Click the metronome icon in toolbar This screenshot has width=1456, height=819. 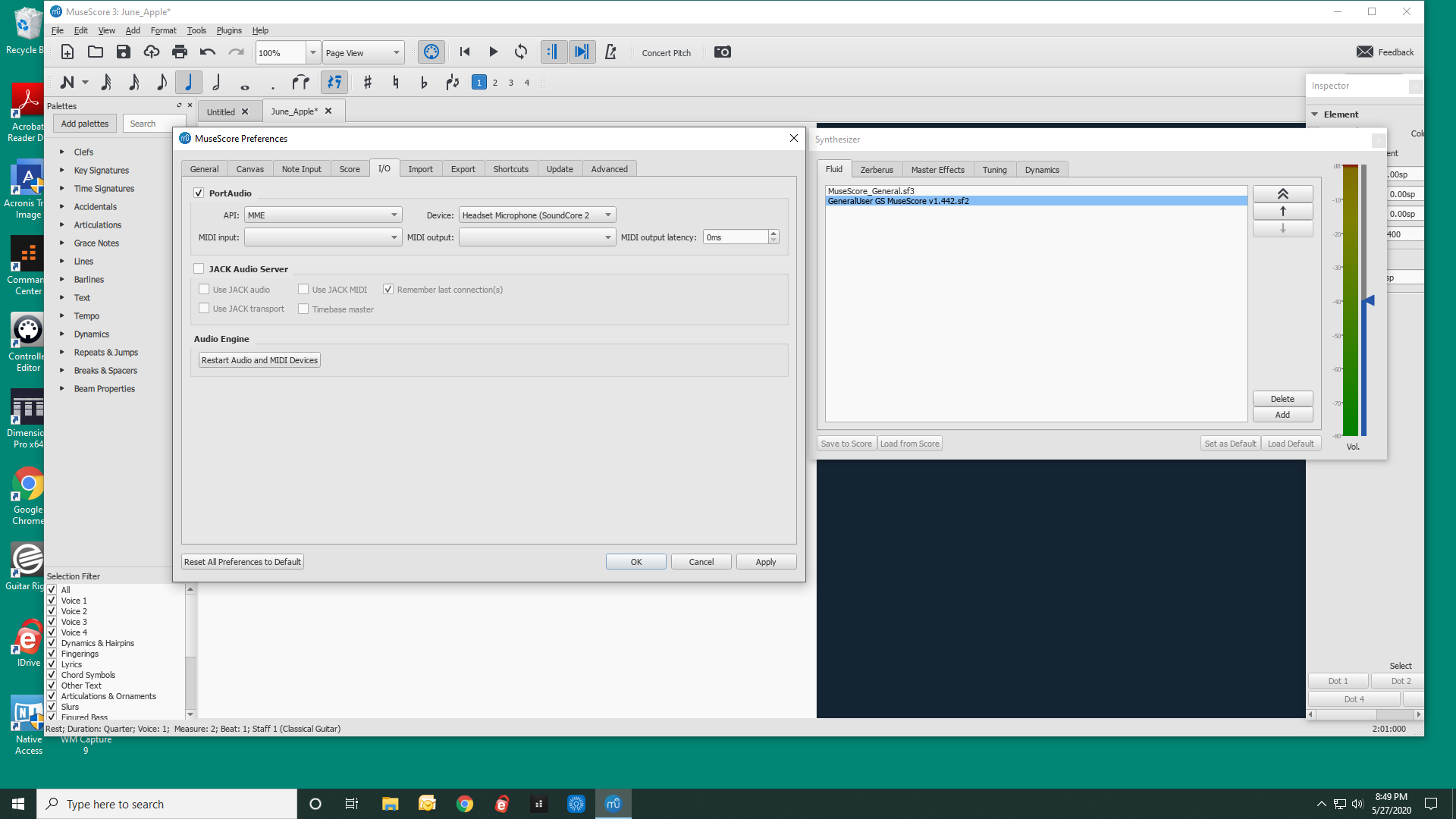pyautogui.click(x=610, y=52)
